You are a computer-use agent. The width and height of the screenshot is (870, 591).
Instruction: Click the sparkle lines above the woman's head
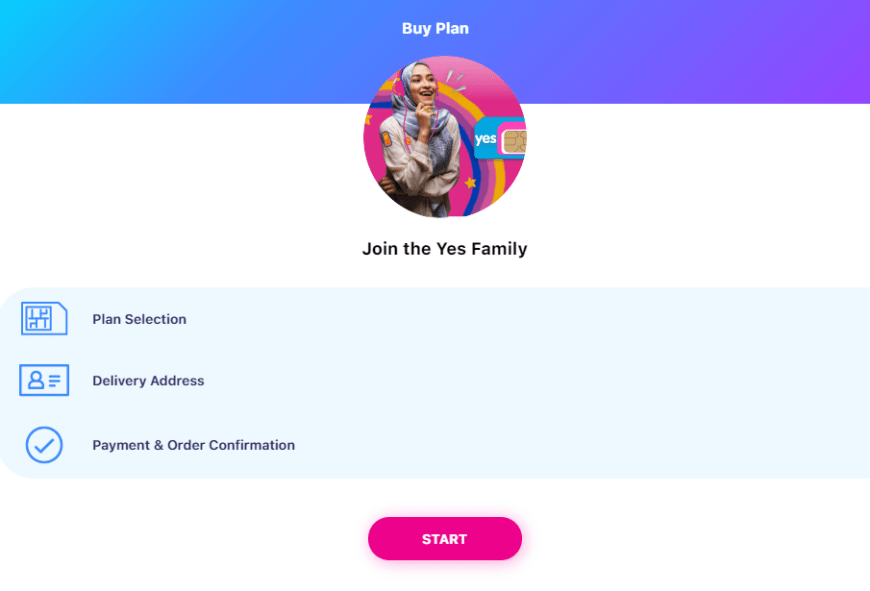(x=456, y=79)
